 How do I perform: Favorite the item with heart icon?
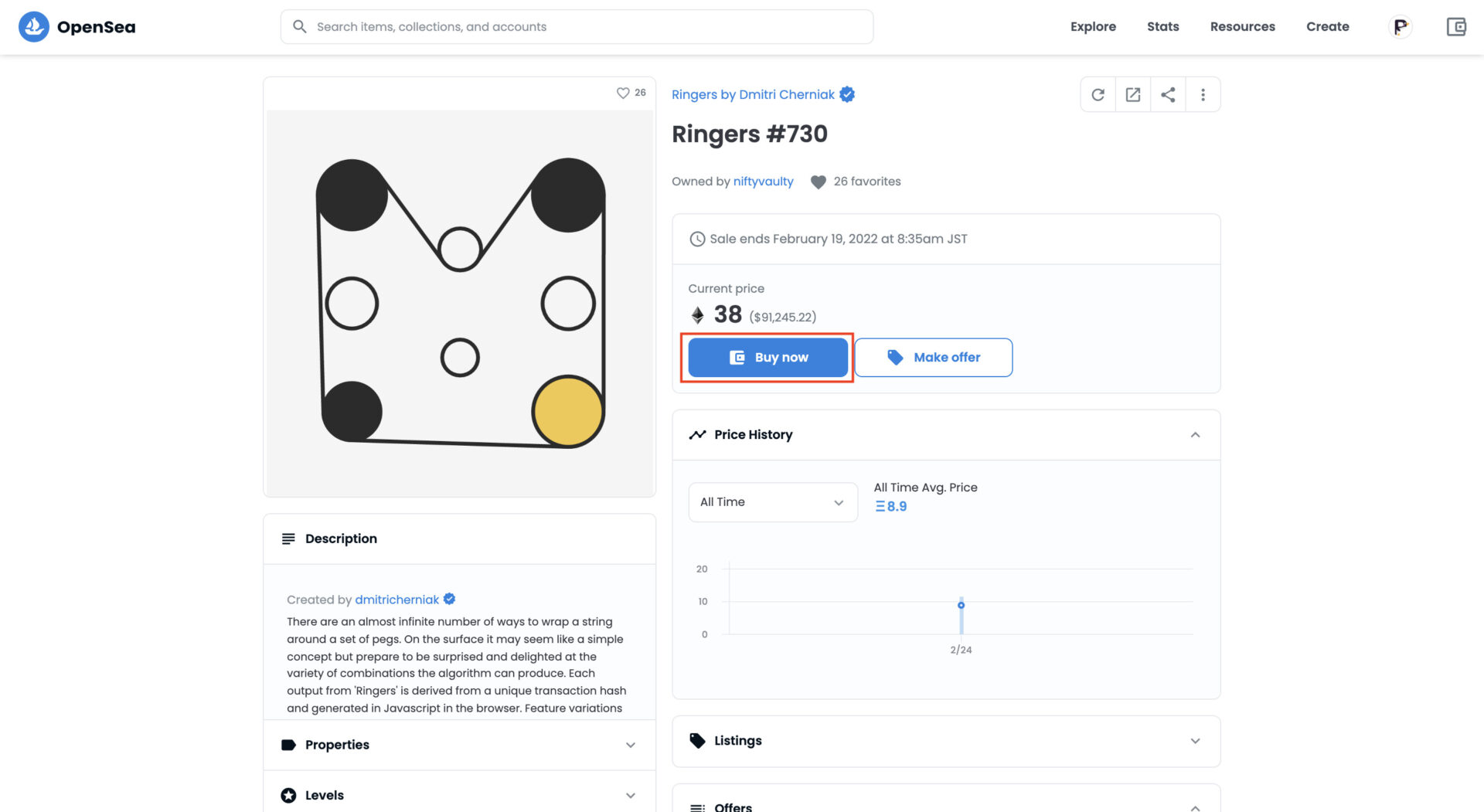click(623, 93)
